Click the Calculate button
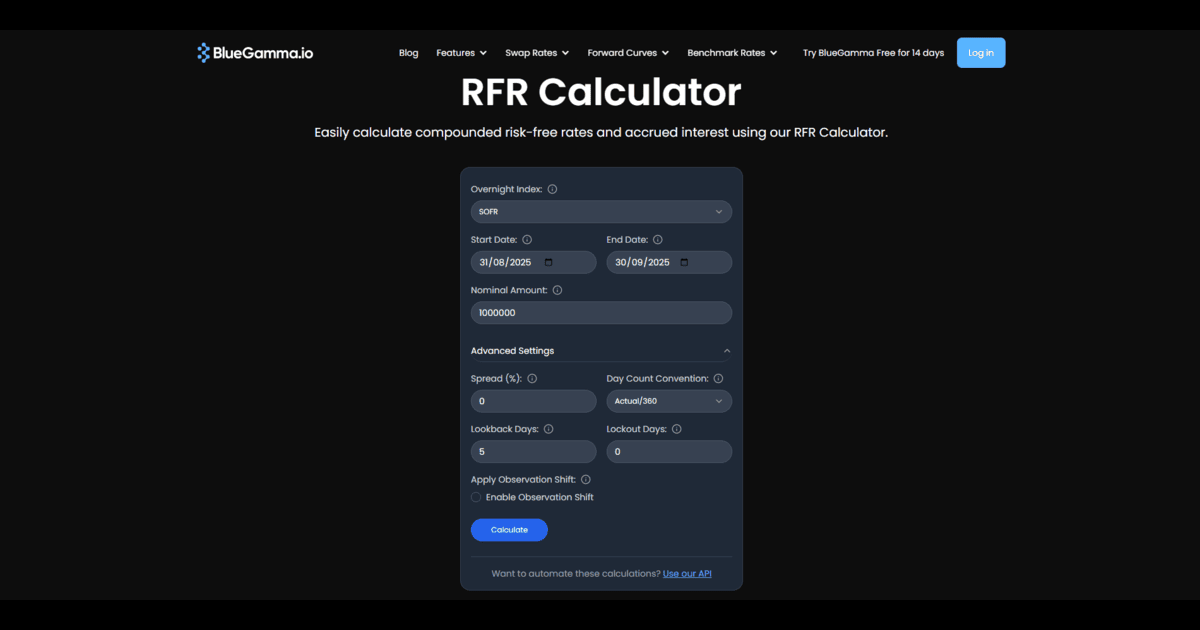This screenshot has height=630, width=1200. [509, 530]
